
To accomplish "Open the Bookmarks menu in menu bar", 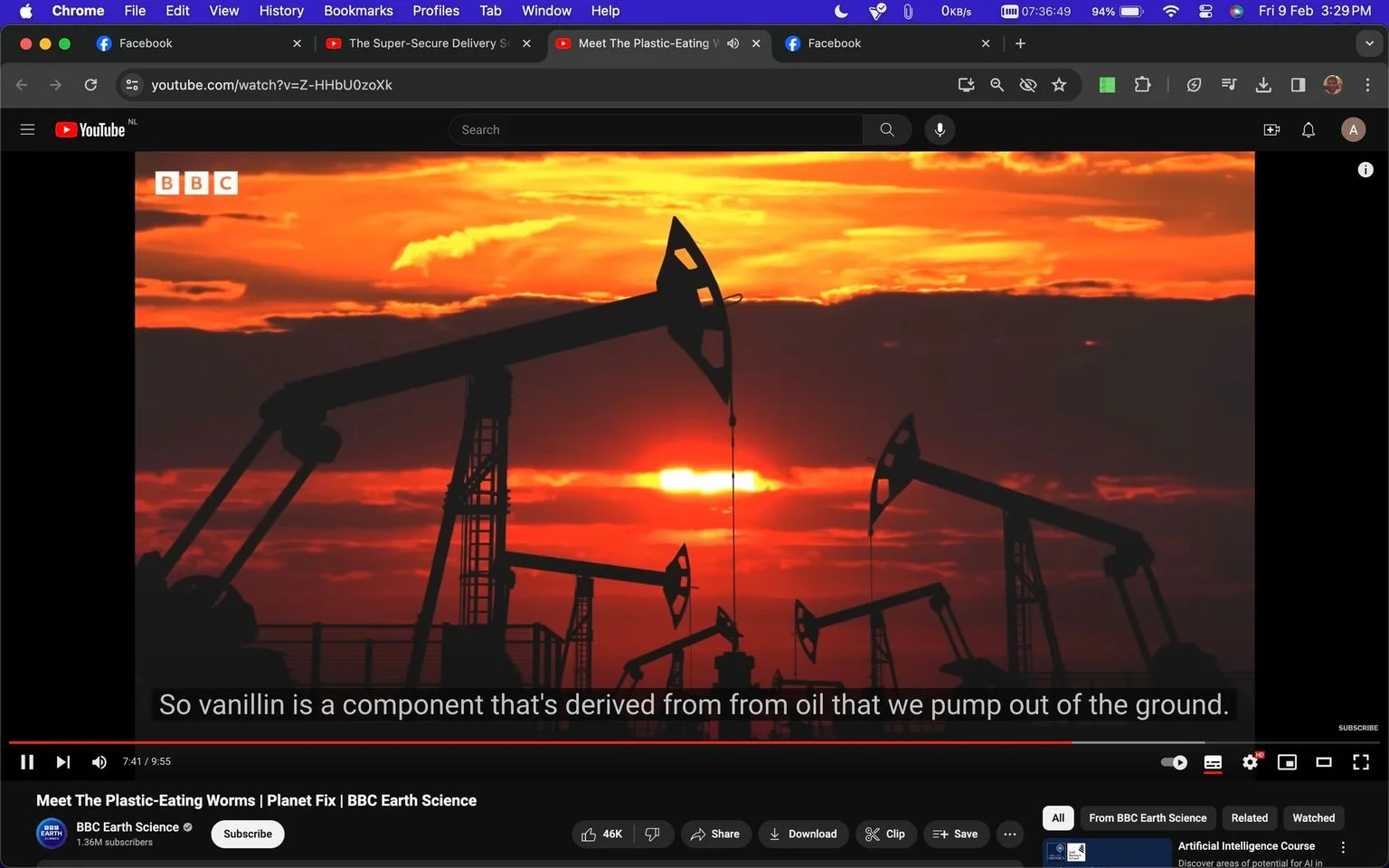I will click(x=358, y=11).
